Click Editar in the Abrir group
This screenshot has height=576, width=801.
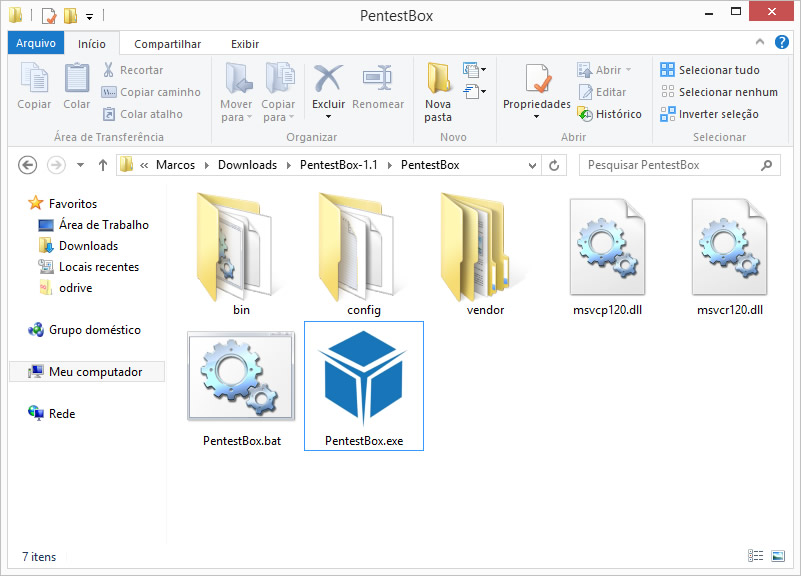(x=602, y=92)
